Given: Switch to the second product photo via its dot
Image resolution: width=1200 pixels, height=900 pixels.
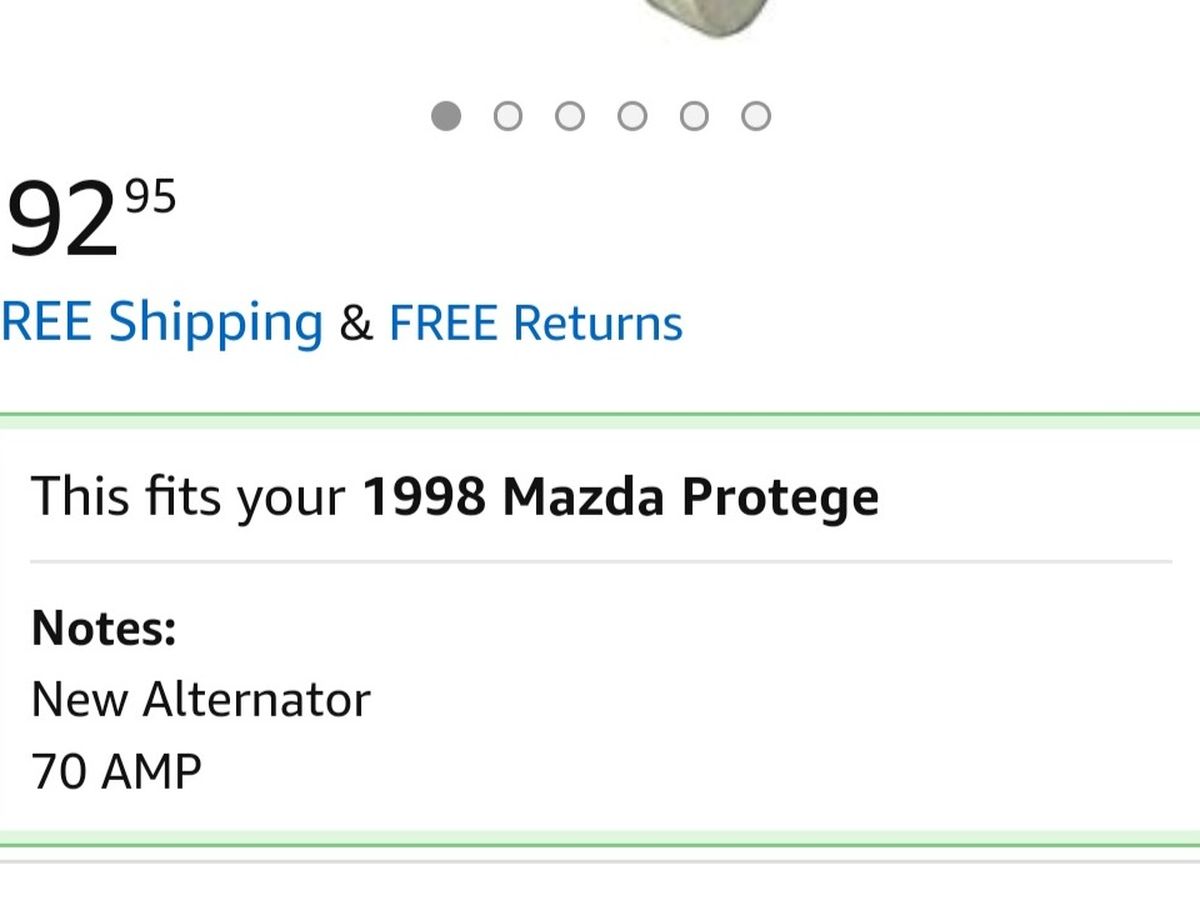Looking at the screenshot, I should pos(508,116).
